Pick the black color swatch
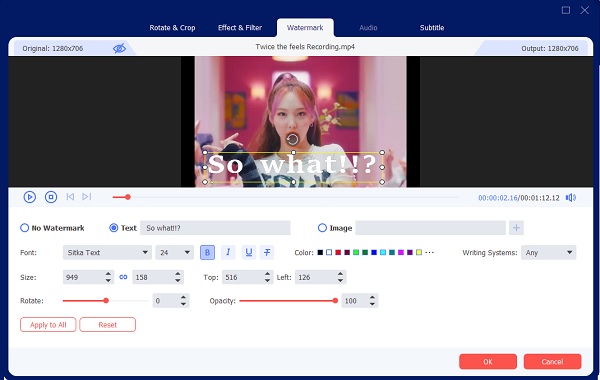 point(320,253)
